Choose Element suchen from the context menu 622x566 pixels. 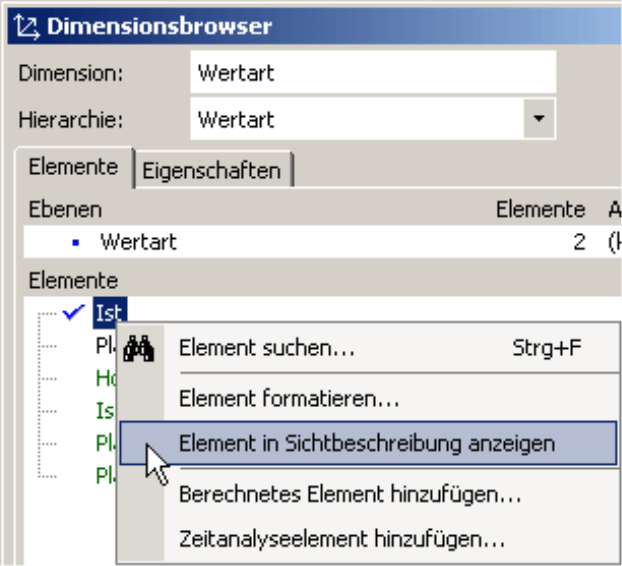pos(266,349)
